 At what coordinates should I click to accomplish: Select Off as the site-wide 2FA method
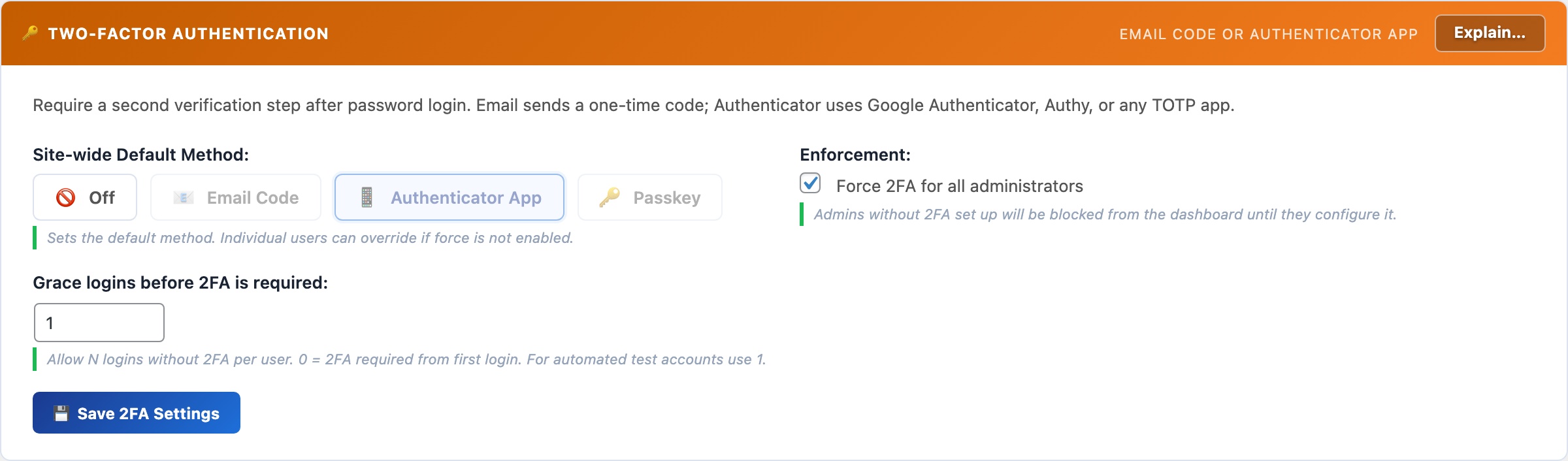point(85,197)
